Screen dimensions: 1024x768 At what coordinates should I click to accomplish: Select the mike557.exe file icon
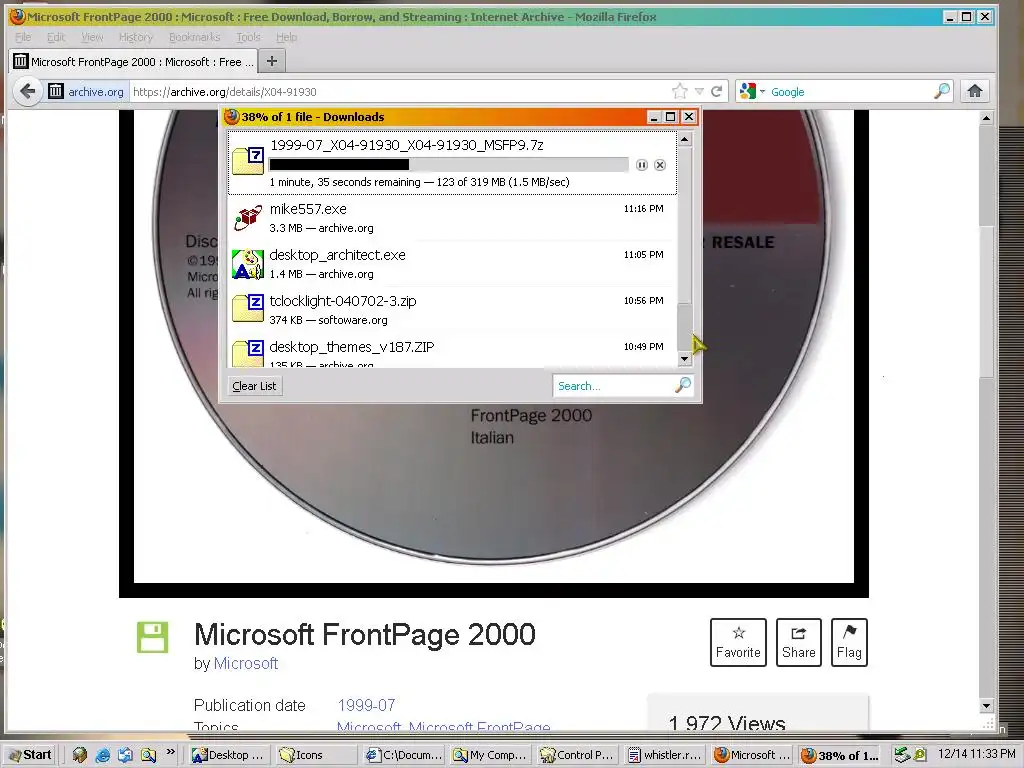(248, 218)
